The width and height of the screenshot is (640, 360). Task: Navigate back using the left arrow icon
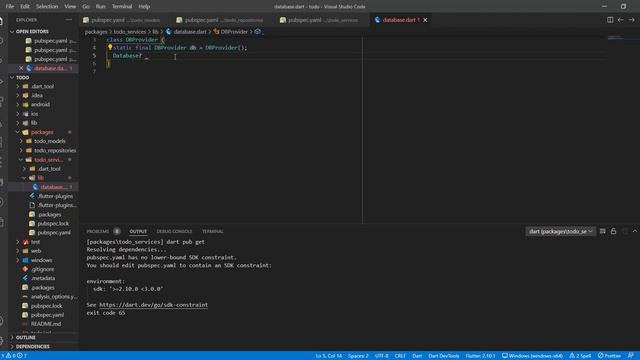(x=620, y=20)
